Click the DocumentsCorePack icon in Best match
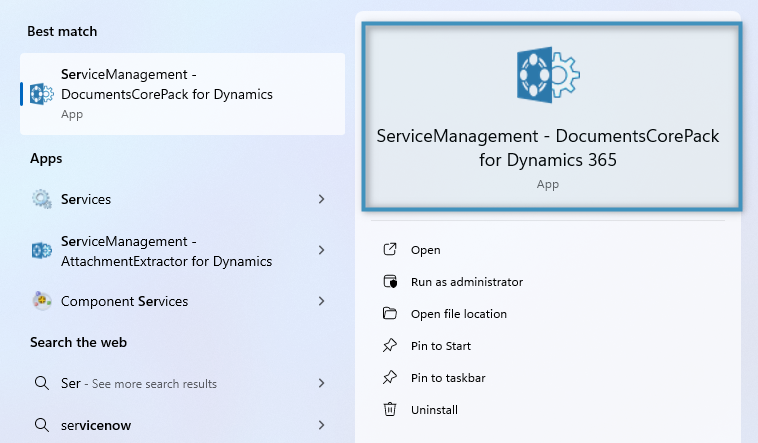This screenshot has height=443, width=758. 42,94
